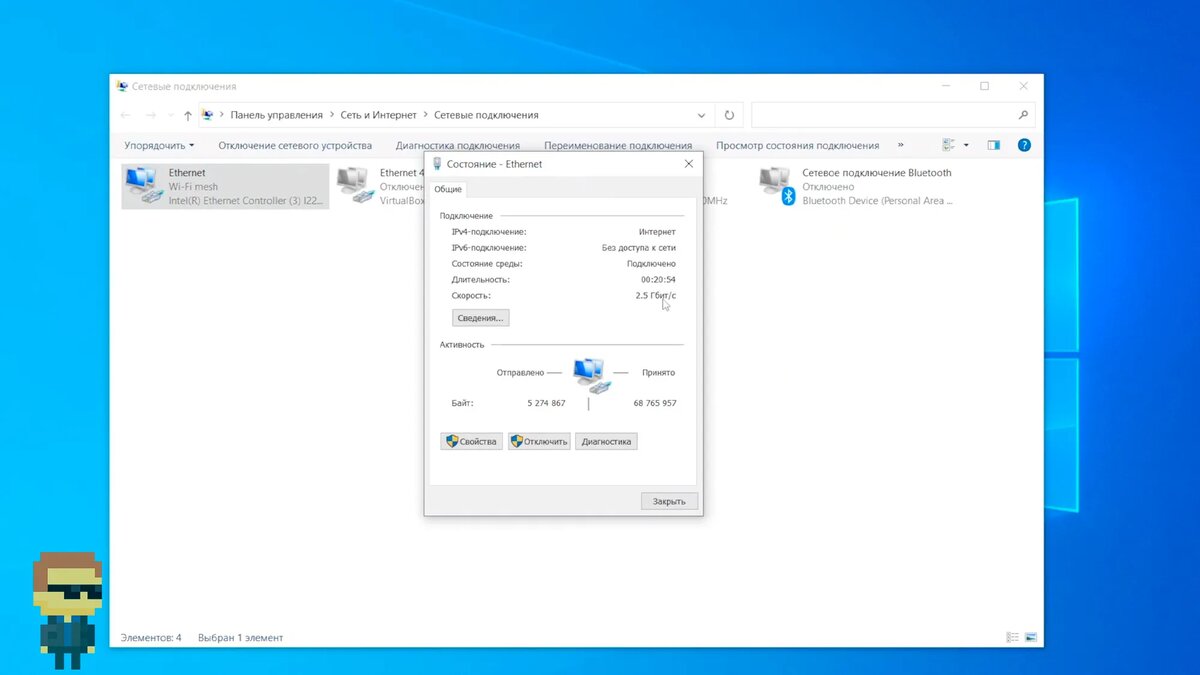This screenshot has width=1200, height=675.
Task: Open the help question mark icon
Action: (1024, 145)
